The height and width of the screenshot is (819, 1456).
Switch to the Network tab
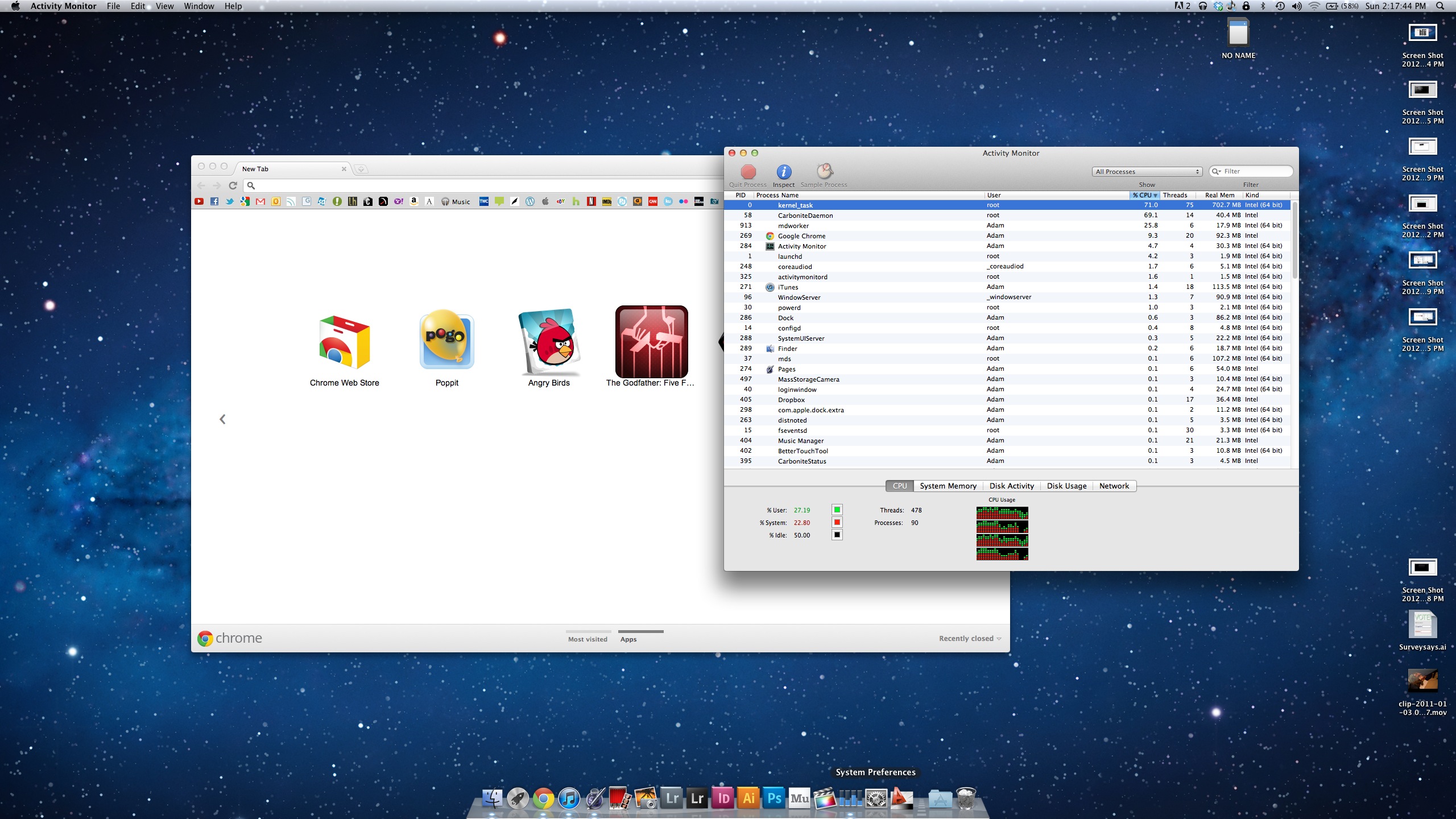1114,486
